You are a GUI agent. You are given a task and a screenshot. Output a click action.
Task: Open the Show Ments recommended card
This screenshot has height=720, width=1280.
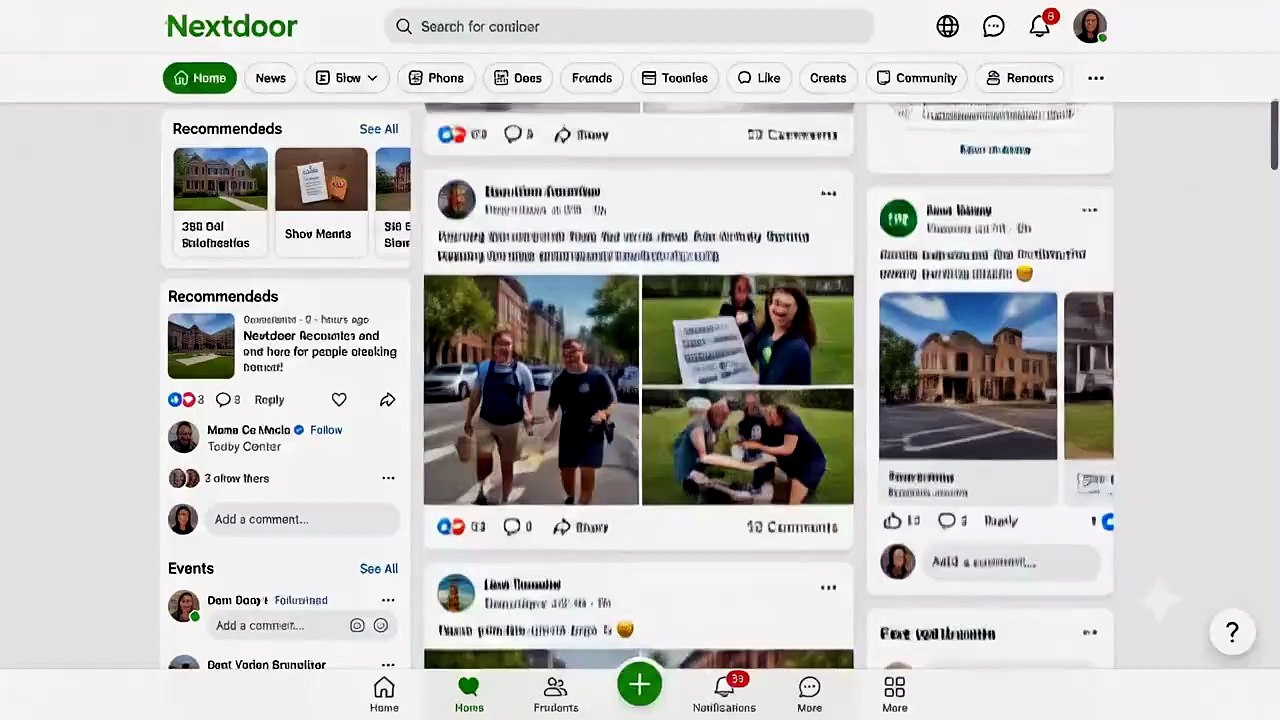(x=321, y=201)
